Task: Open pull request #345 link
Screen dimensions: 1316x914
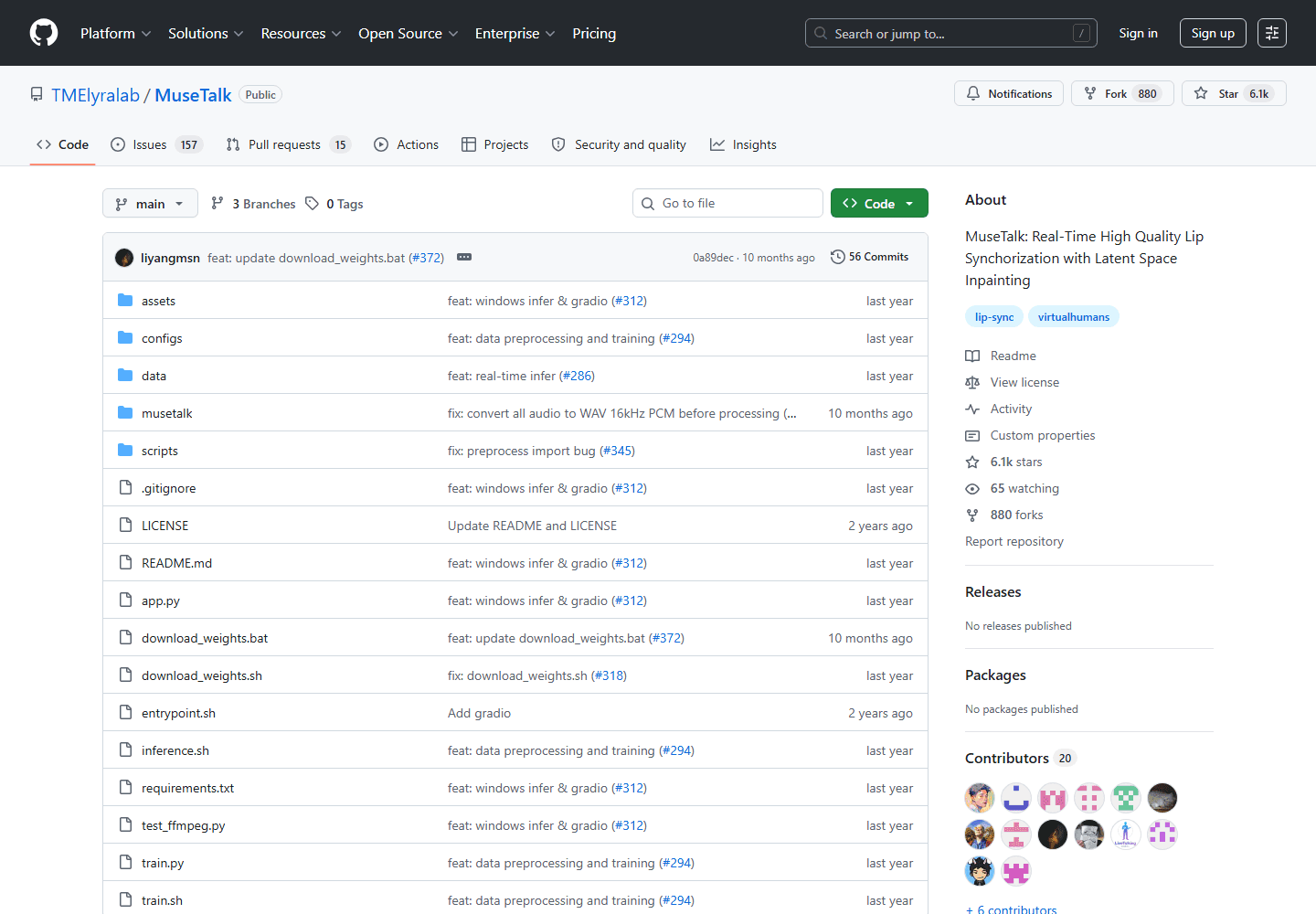Action: coord(617,451)
